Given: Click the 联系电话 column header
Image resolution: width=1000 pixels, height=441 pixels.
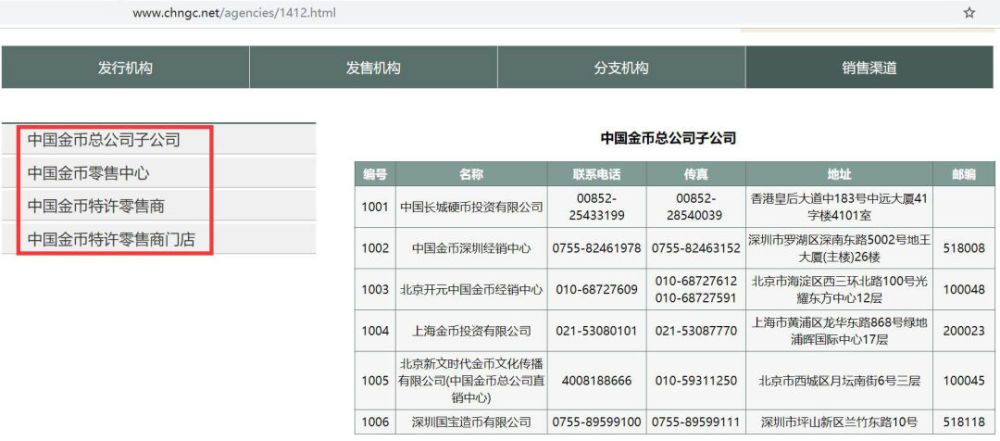Looking at the screenshot, I should (597, 174).
